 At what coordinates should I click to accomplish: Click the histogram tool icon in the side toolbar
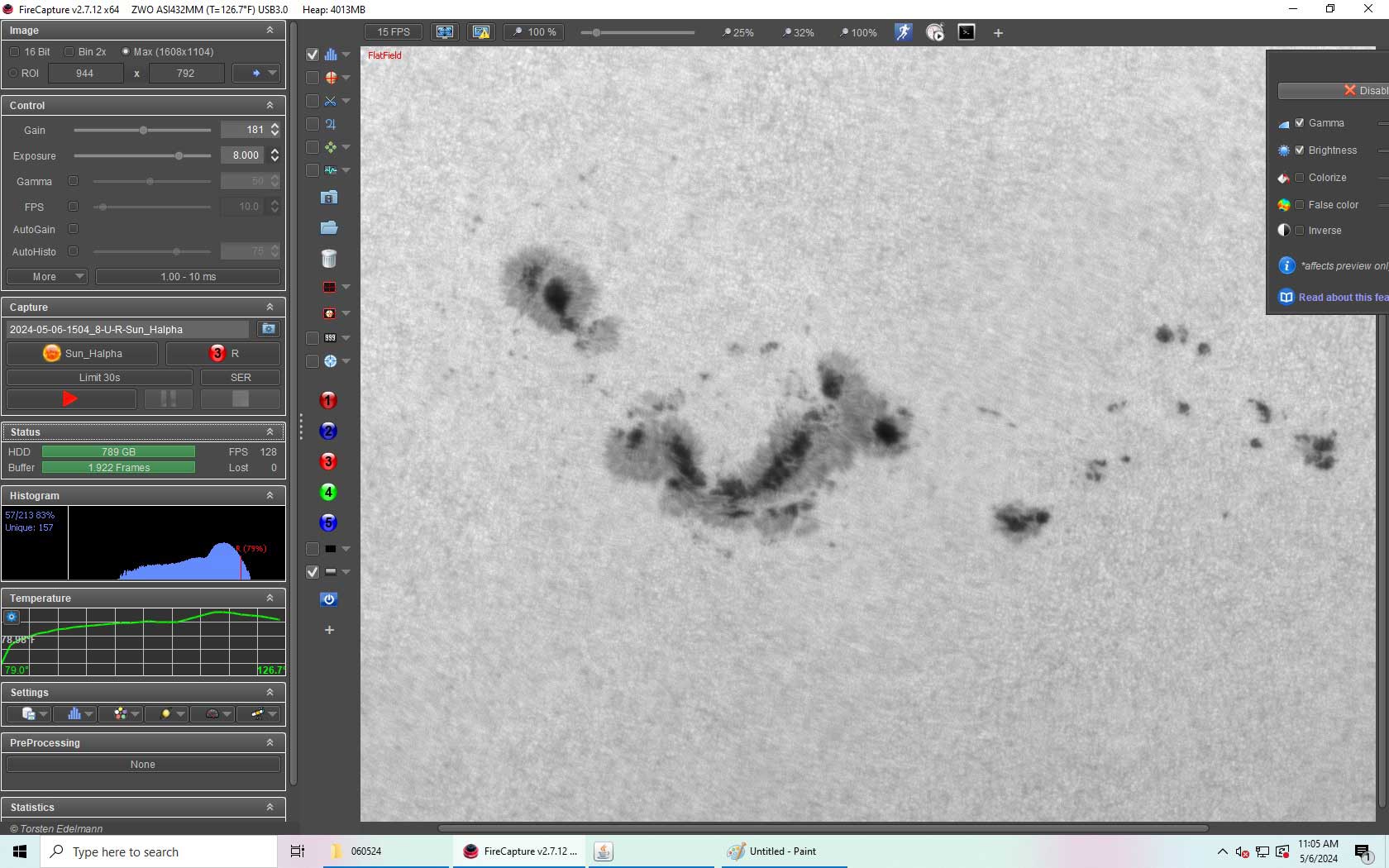[331, 55]
